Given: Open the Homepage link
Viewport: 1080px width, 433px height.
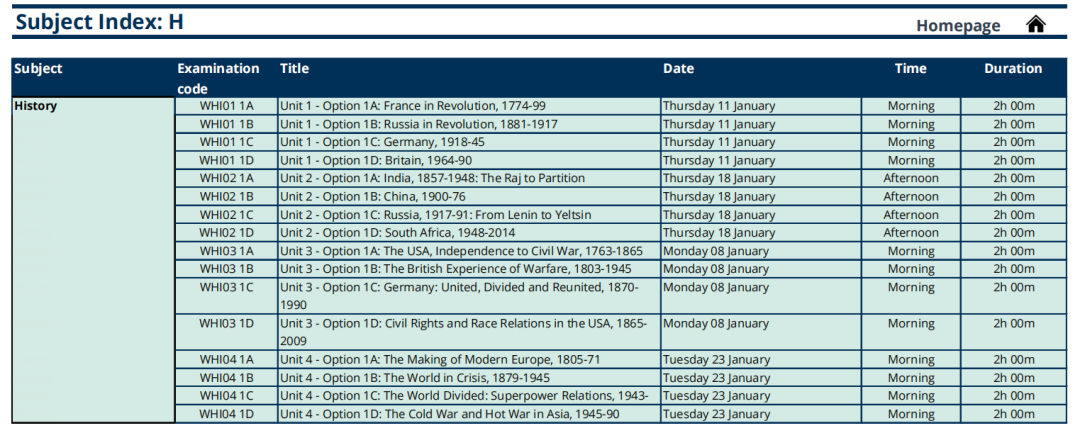Looking at the screenshot, I should 958,26.
